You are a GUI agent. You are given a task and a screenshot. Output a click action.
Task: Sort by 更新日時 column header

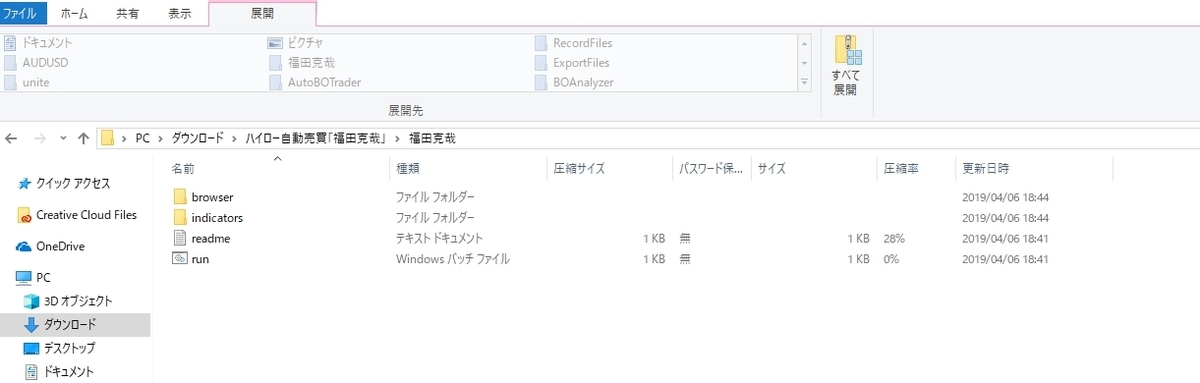[985, 169]
